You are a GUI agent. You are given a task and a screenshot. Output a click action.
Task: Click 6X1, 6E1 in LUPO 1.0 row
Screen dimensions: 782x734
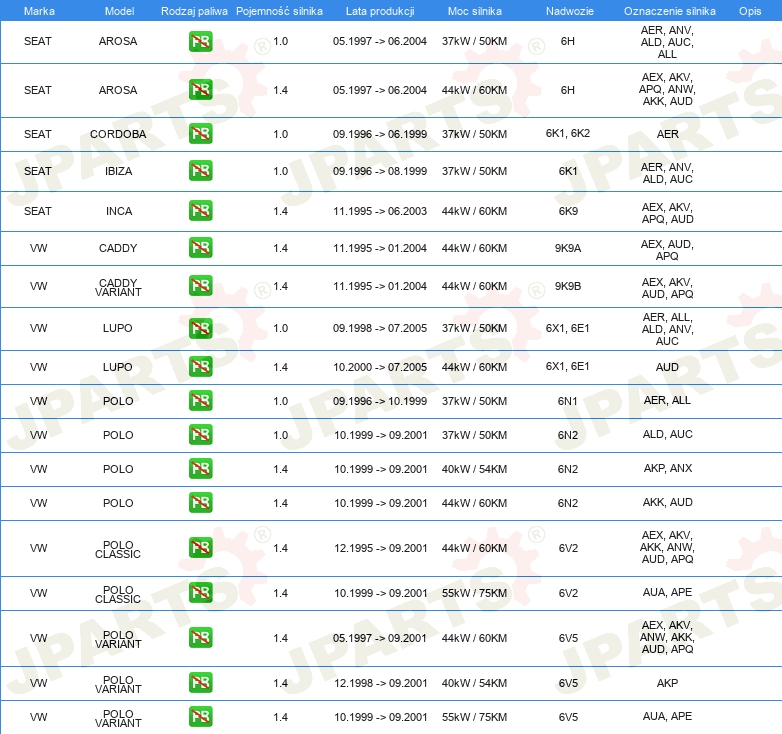tap(568, 328)
